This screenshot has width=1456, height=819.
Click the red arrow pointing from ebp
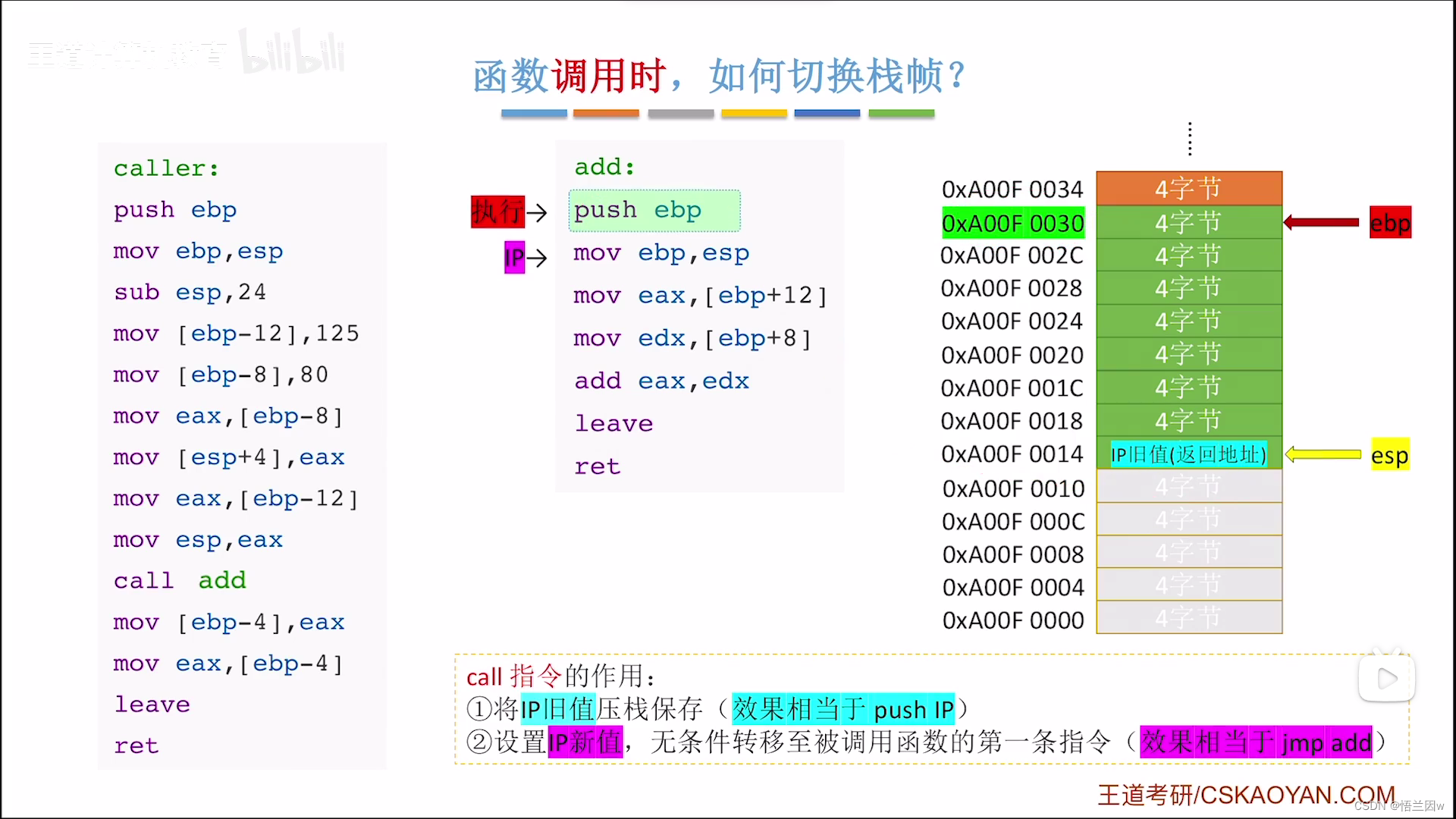point(1321,222)
